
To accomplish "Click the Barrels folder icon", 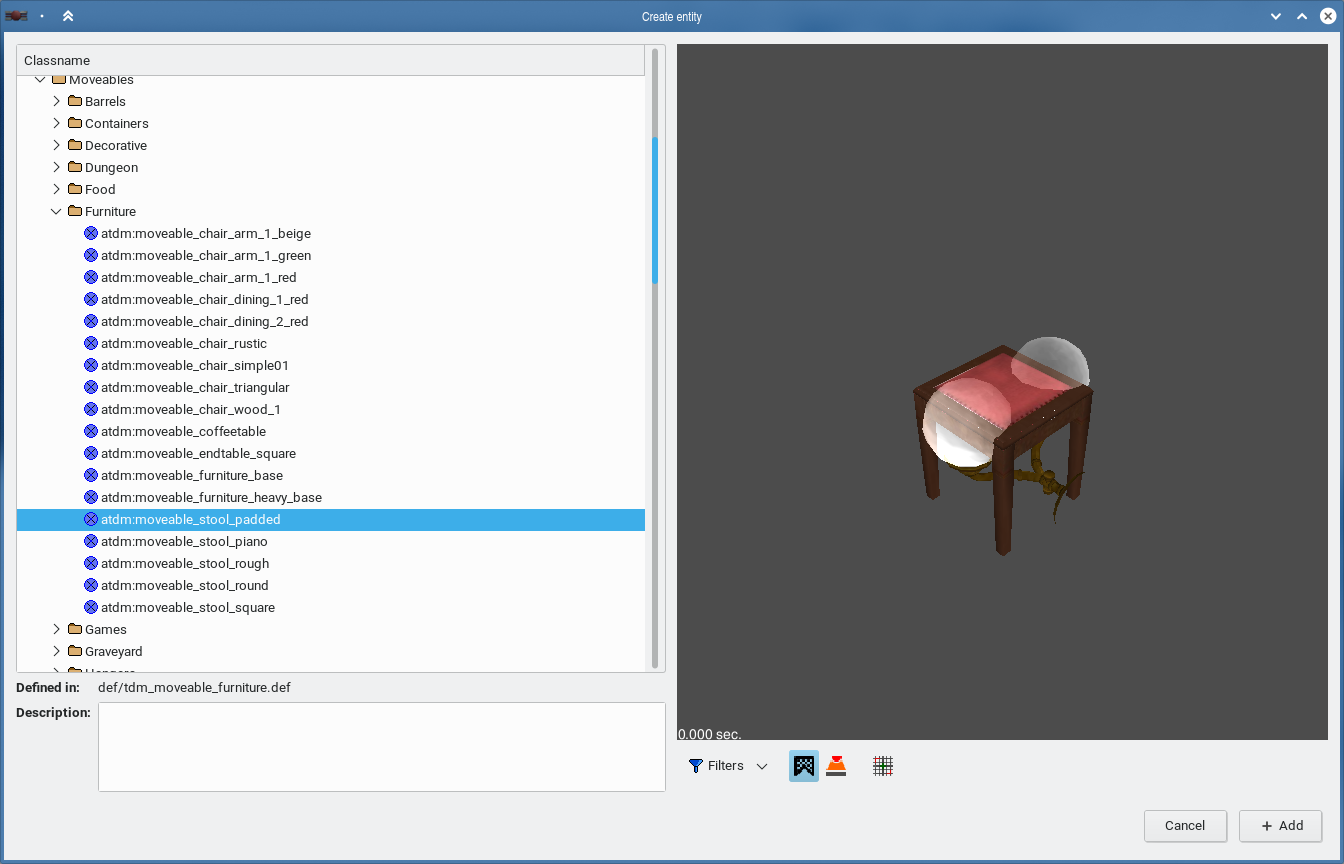I will point(75,101).
